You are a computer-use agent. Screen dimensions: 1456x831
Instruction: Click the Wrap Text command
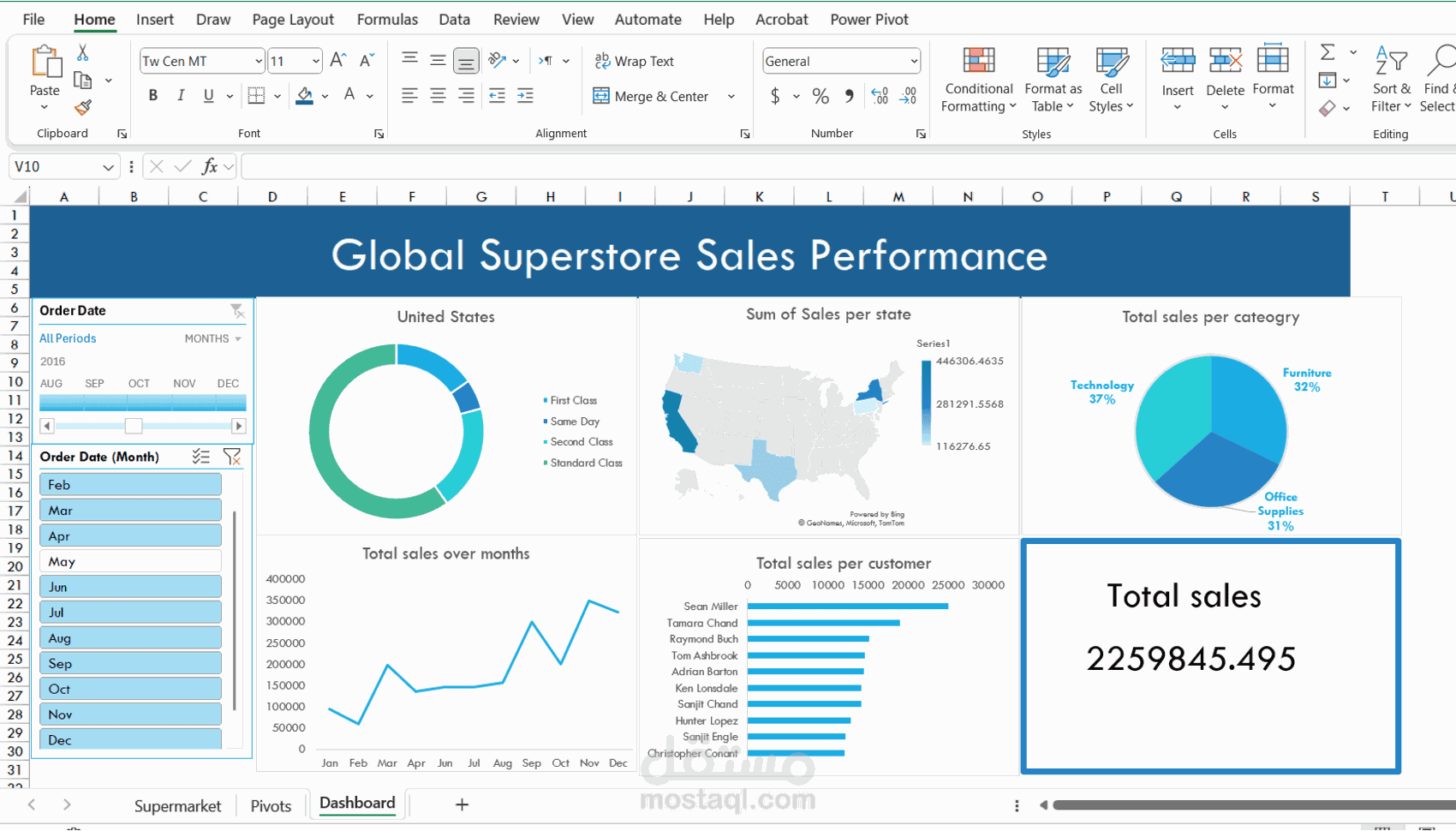[x=635, y=61]
